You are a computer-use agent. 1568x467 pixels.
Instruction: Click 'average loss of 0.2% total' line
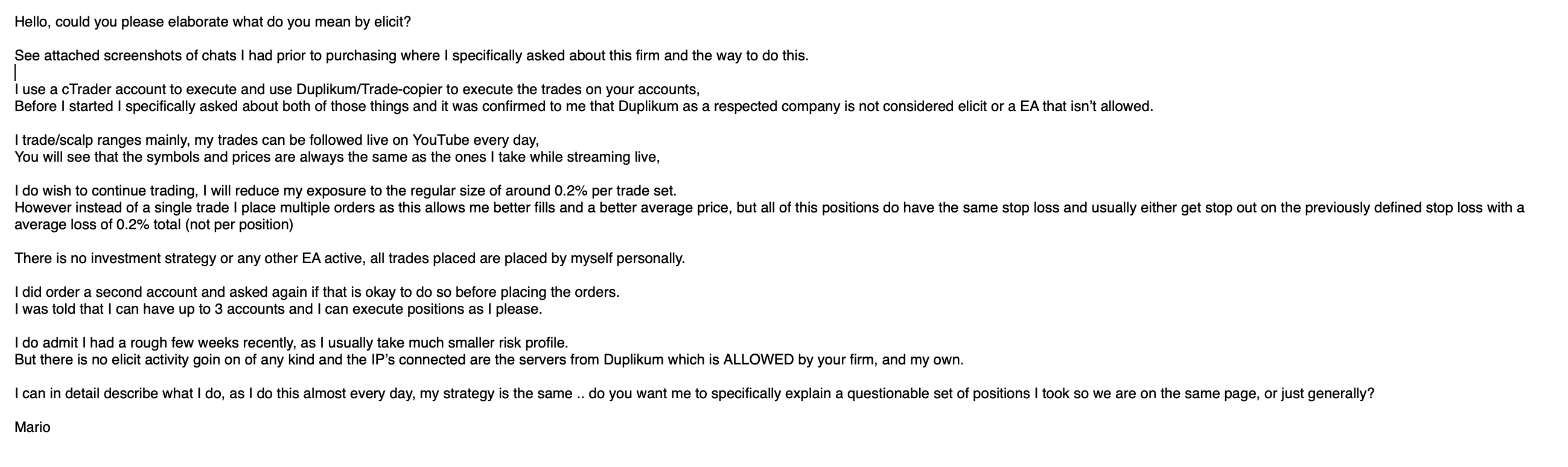click(154, 224)
